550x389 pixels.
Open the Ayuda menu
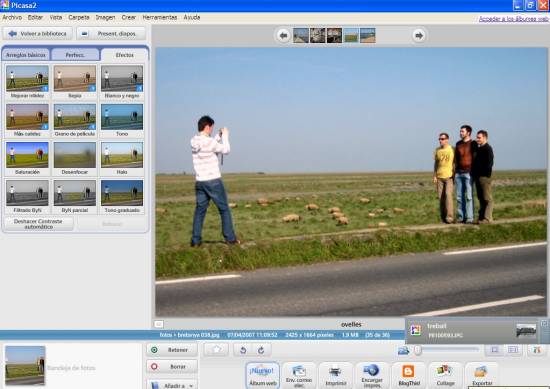click(192, 17)
